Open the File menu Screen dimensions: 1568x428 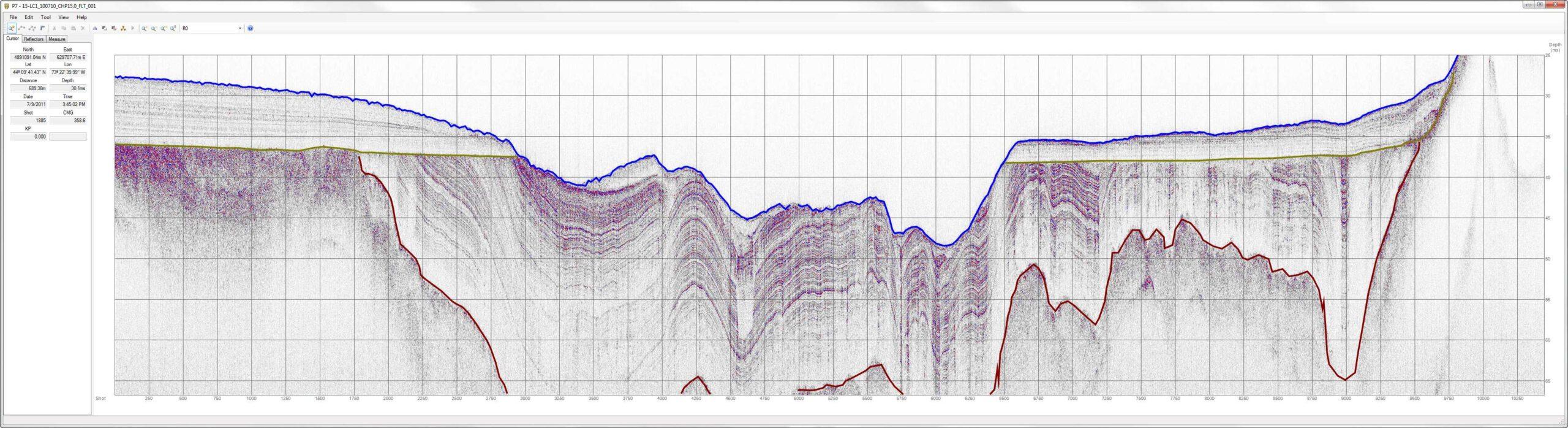click(x=13, y=17)
